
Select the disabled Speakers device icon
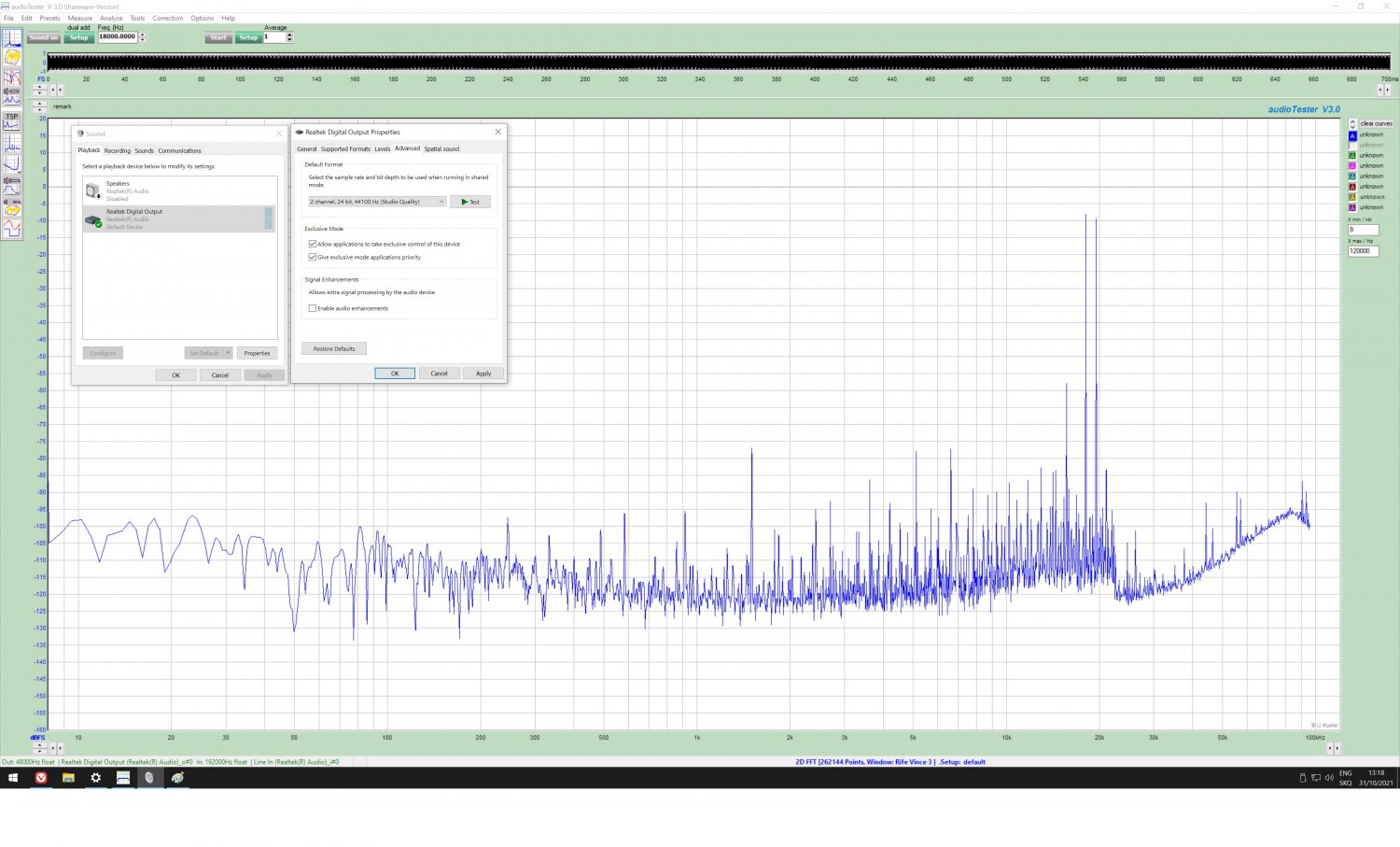click(x=93, y=191)
